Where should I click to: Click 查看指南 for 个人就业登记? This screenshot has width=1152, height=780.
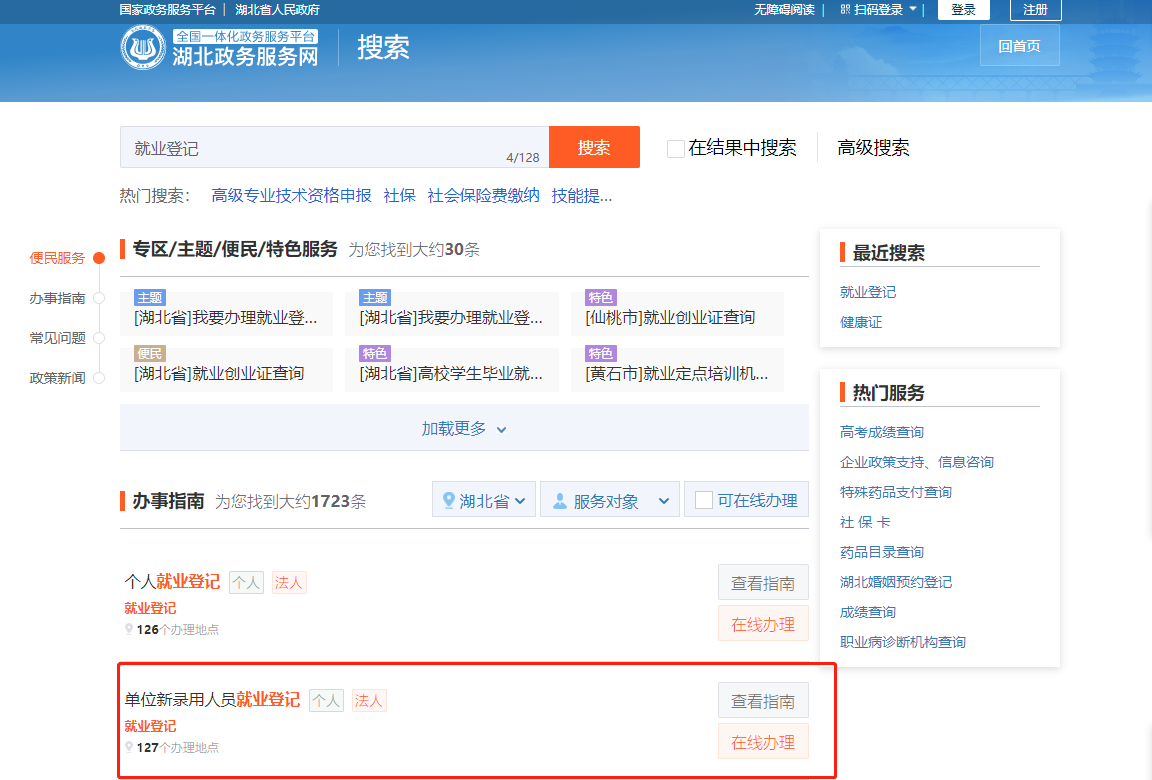click(762, 583)
